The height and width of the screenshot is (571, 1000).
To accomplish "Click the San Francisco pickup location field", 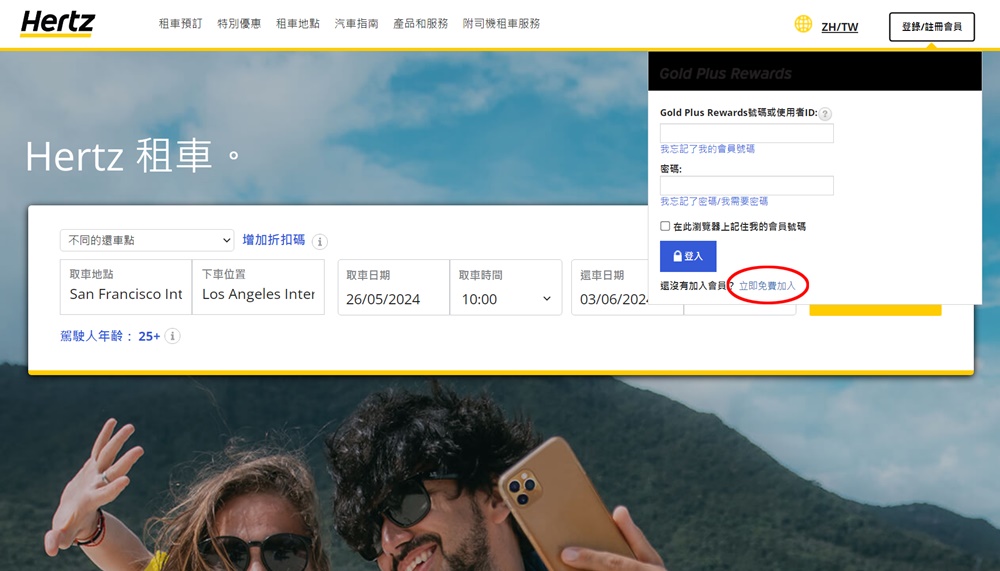I will 126,287.
